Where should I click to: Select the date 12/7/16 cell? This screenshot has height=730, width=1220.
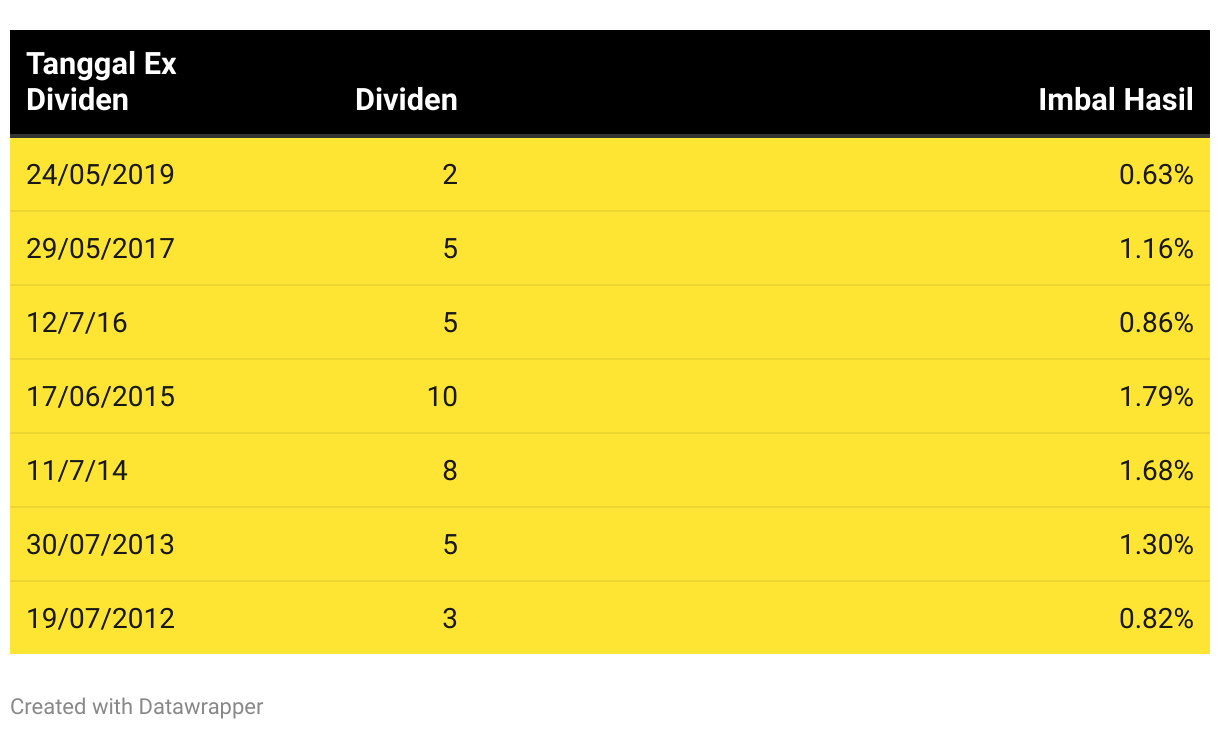click(x=77, y=323)
